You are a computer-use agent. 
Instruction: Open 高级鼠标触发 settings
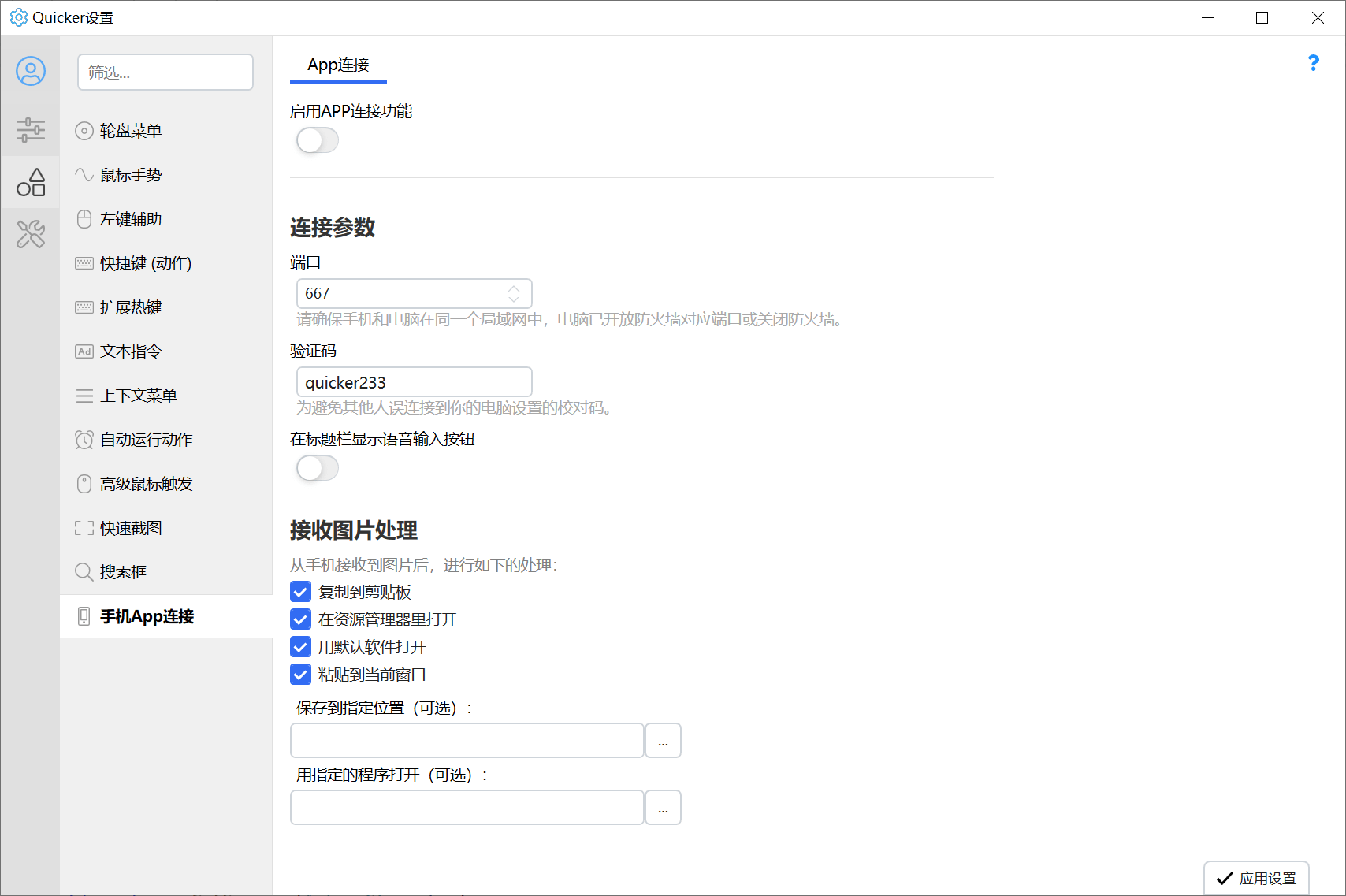click(166, 484)
